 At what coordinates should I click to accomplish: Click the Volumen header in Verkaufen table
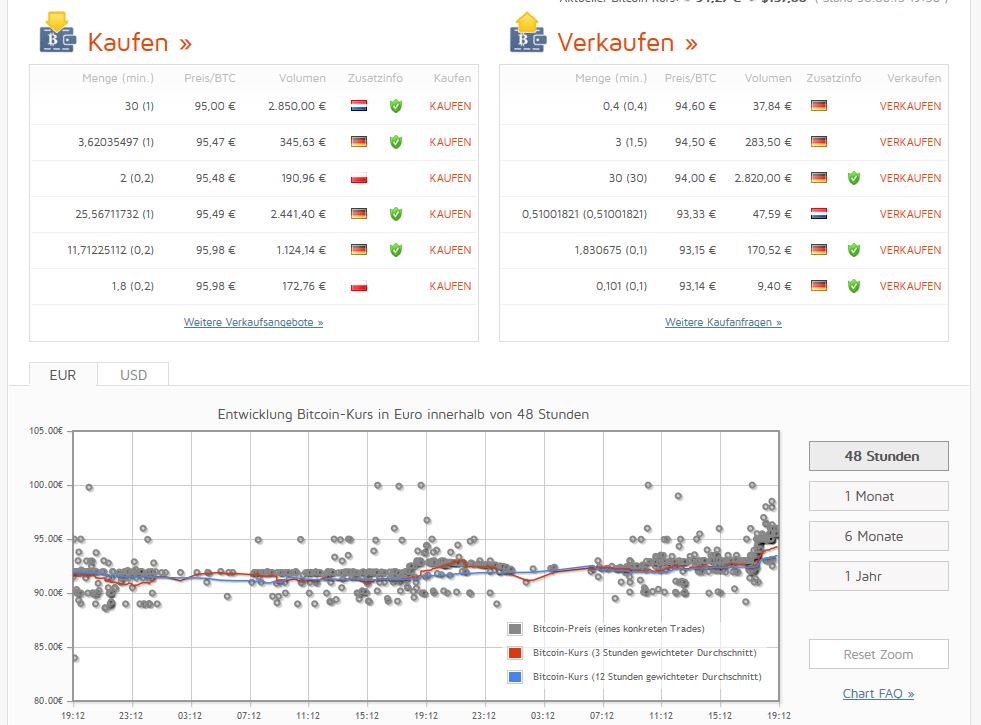pos(768,78)
